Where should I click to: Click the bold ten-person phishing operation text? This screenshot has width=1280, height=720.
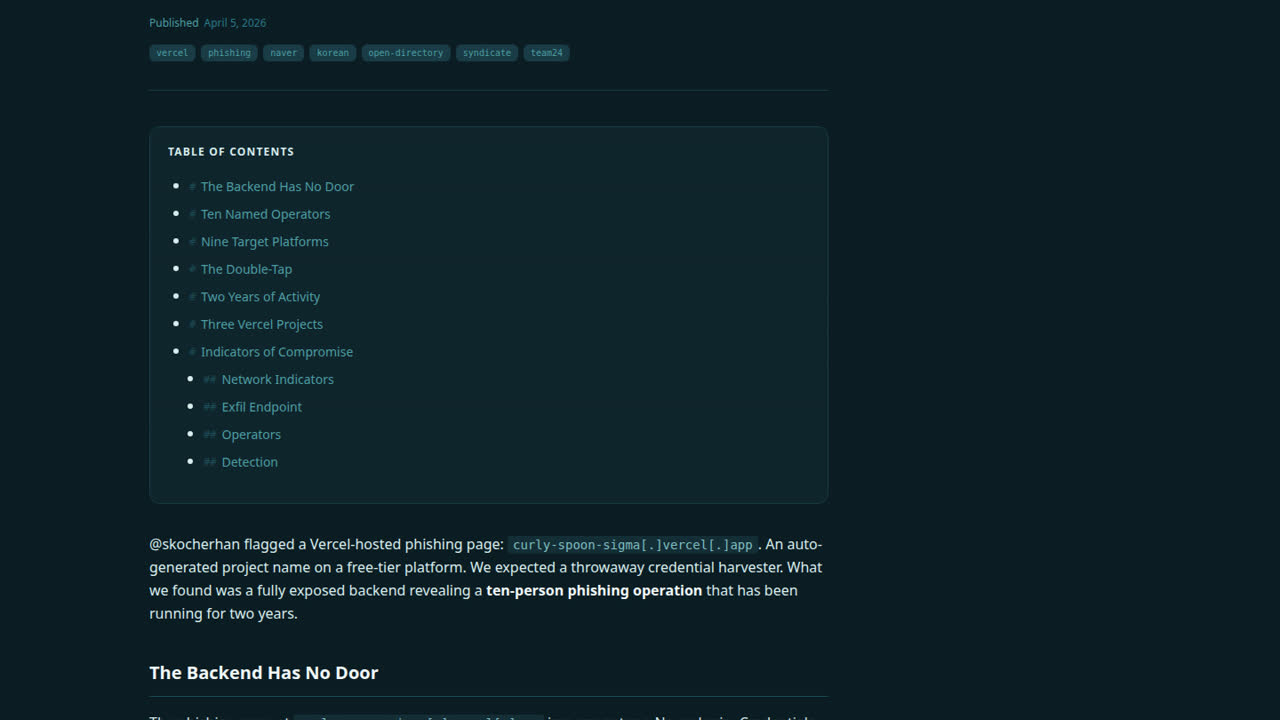click(594, 590)
